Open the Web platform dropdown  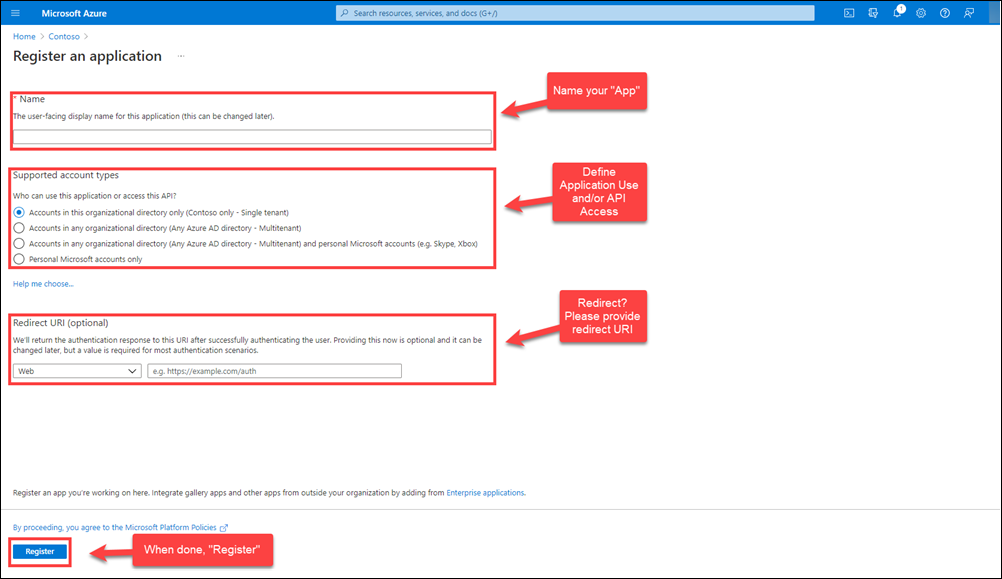click(77, 370)
